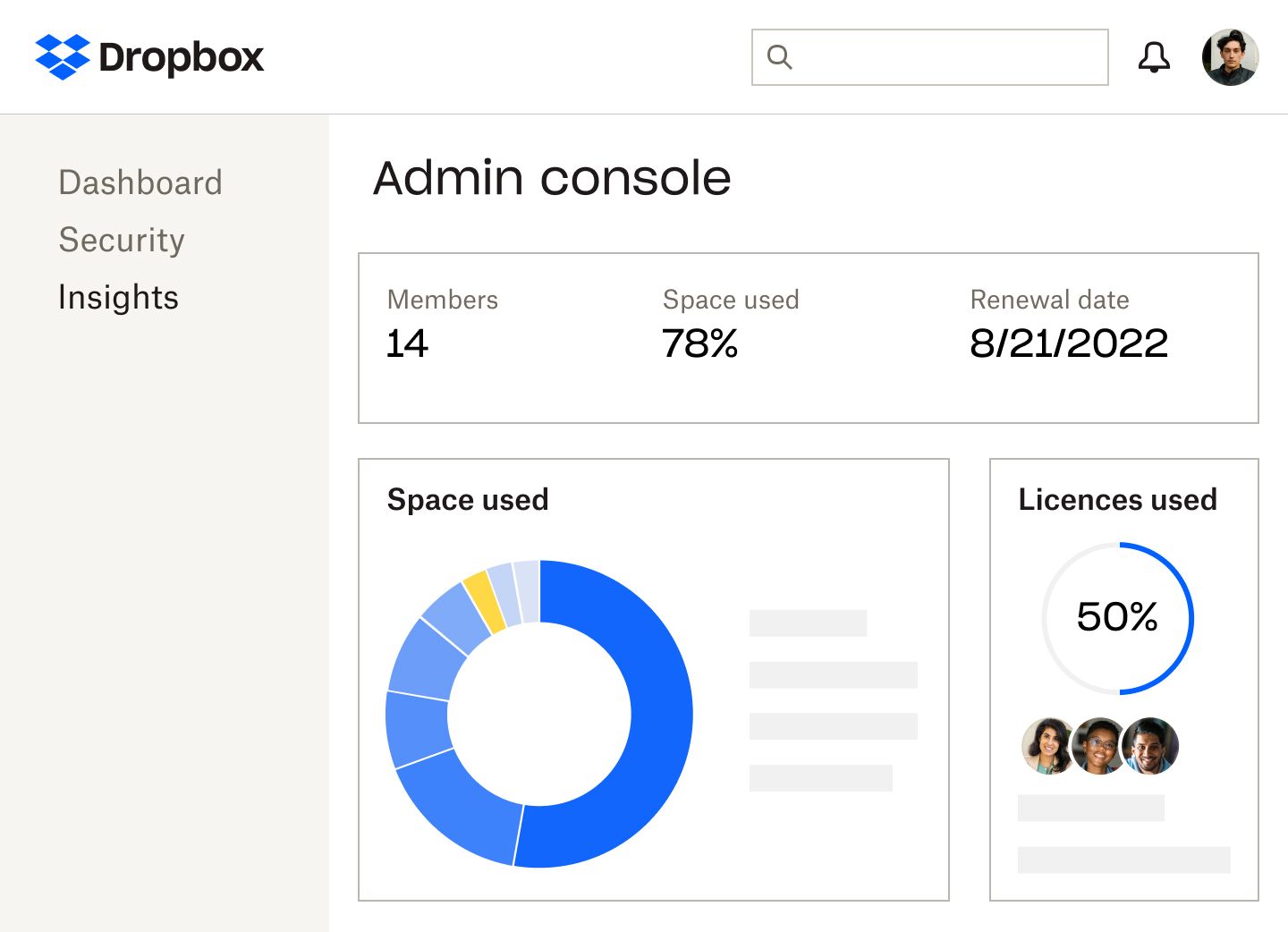The height and width of the screenshot is (932, 1288).
Task: Open the Dashboard sidebar item
Action: (140, 182)
